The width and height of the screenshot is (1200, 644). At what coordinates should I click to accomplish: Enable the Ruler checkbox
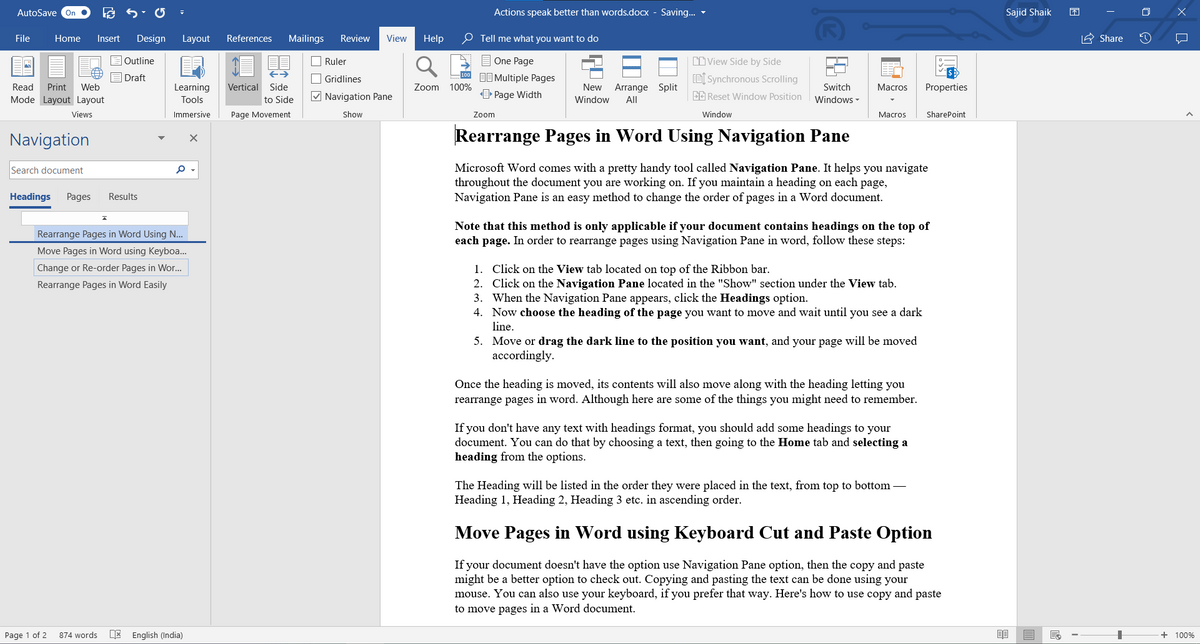[x=317, y=61]
